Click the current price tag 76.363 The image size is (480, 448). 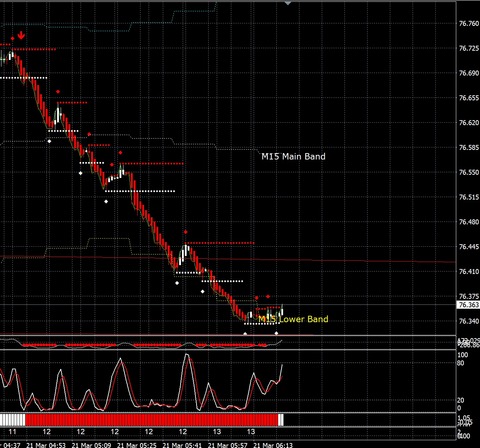pos(468,305)
